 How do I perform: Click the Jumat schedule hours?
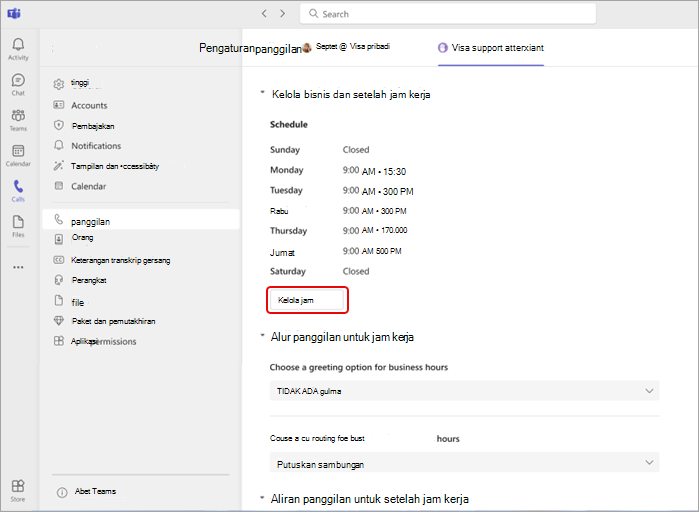point(372,251)
